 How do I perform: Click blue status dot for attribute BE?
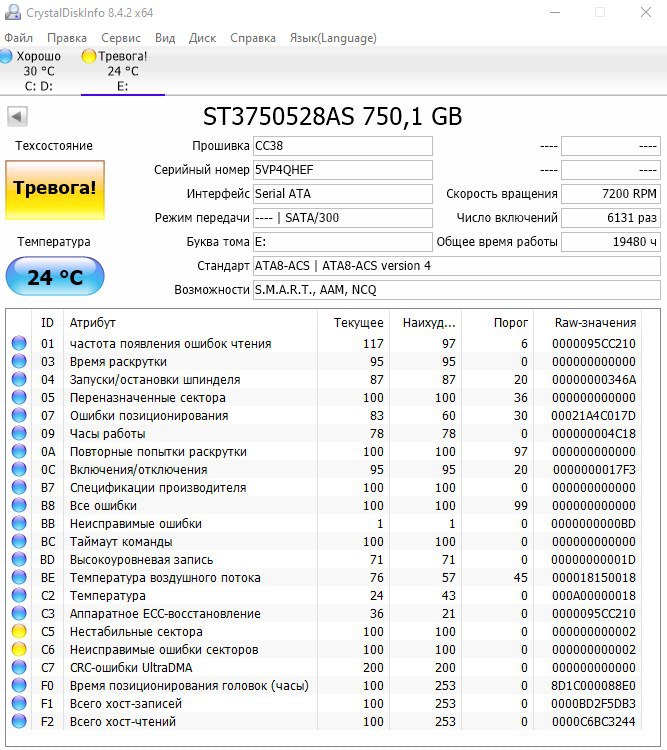point(19,577)
